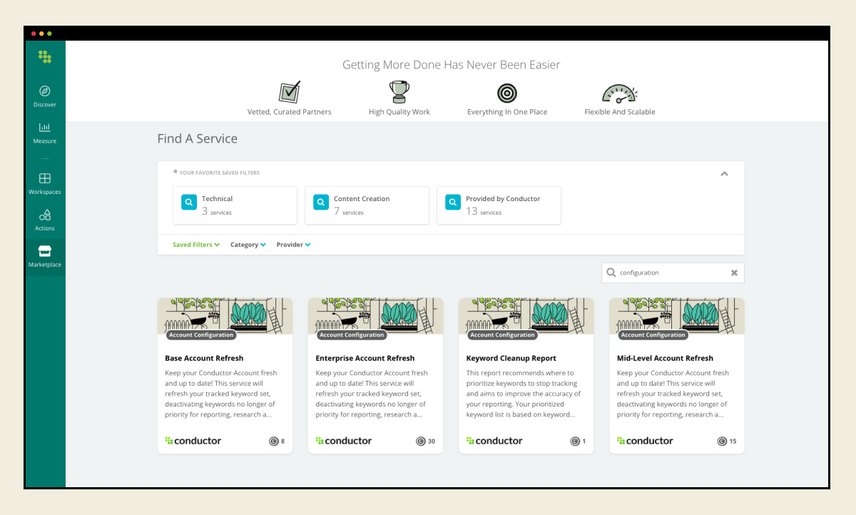Click the credit icon on Base Account Refresh
Viewport: 856px width, 515px height.
pyautogui.click(x=274, y=441)
